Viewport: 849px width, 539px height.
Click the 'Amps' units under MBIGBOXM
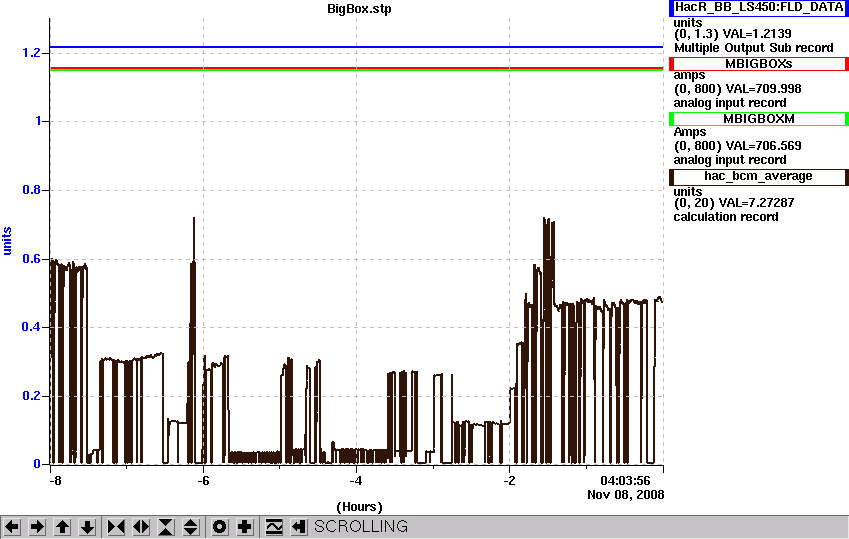click(x=689, y=132)
